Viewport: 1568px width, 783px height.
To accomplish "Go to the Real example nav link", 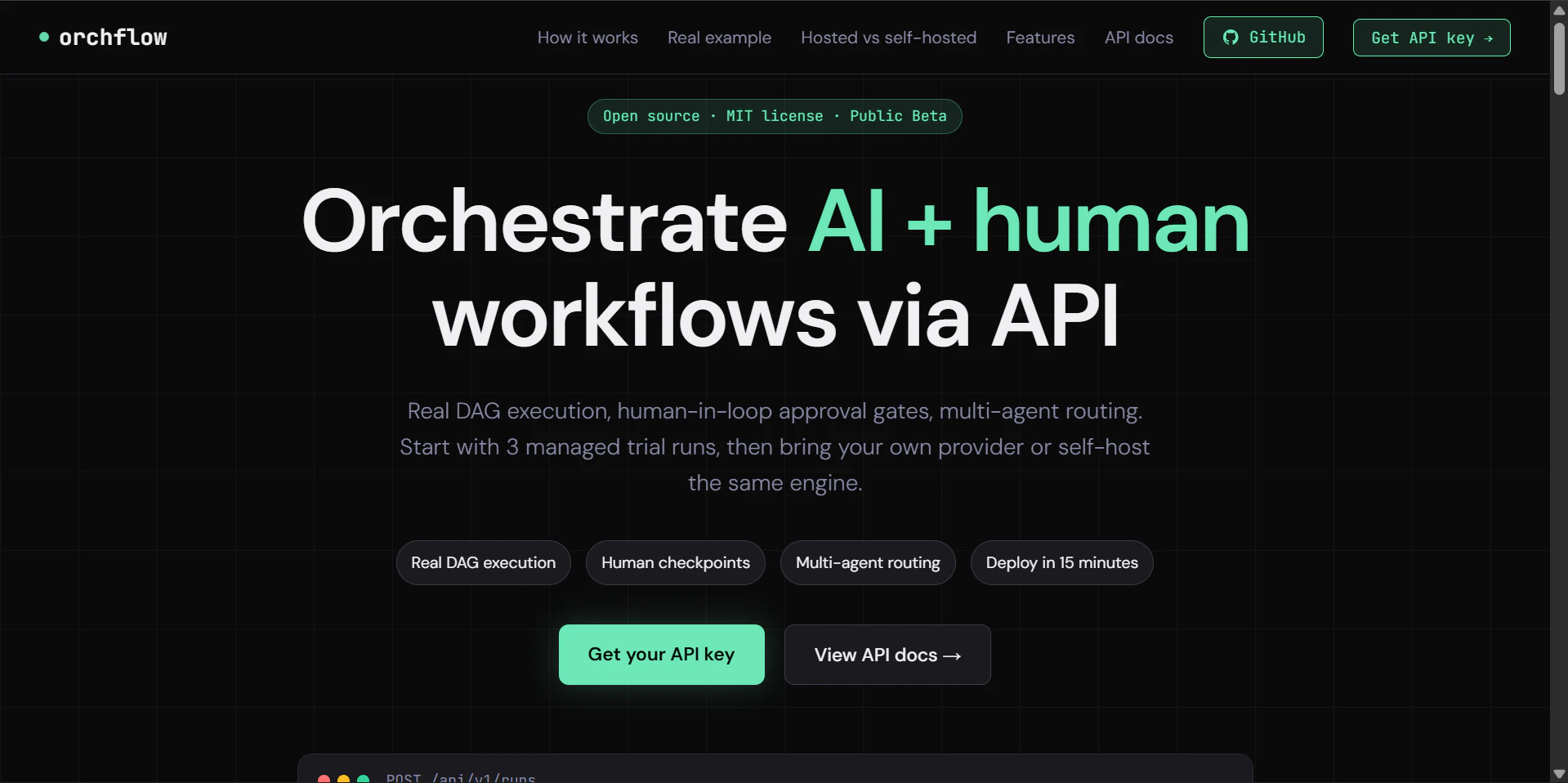I will [719, 38].
